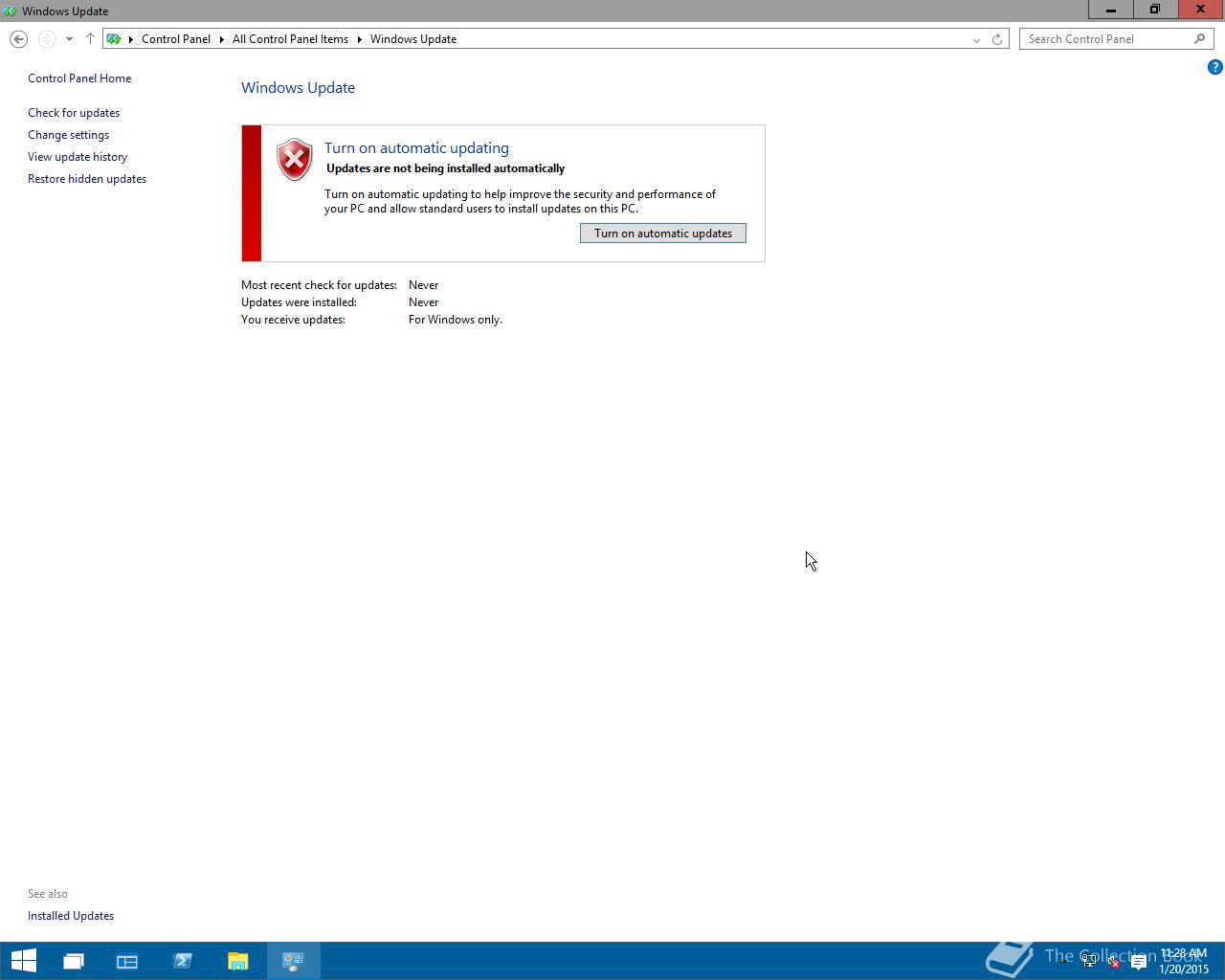This screenshot has height=980, width=1225.
Task: Click the search magnifier icon
Action: (1200, 39)
